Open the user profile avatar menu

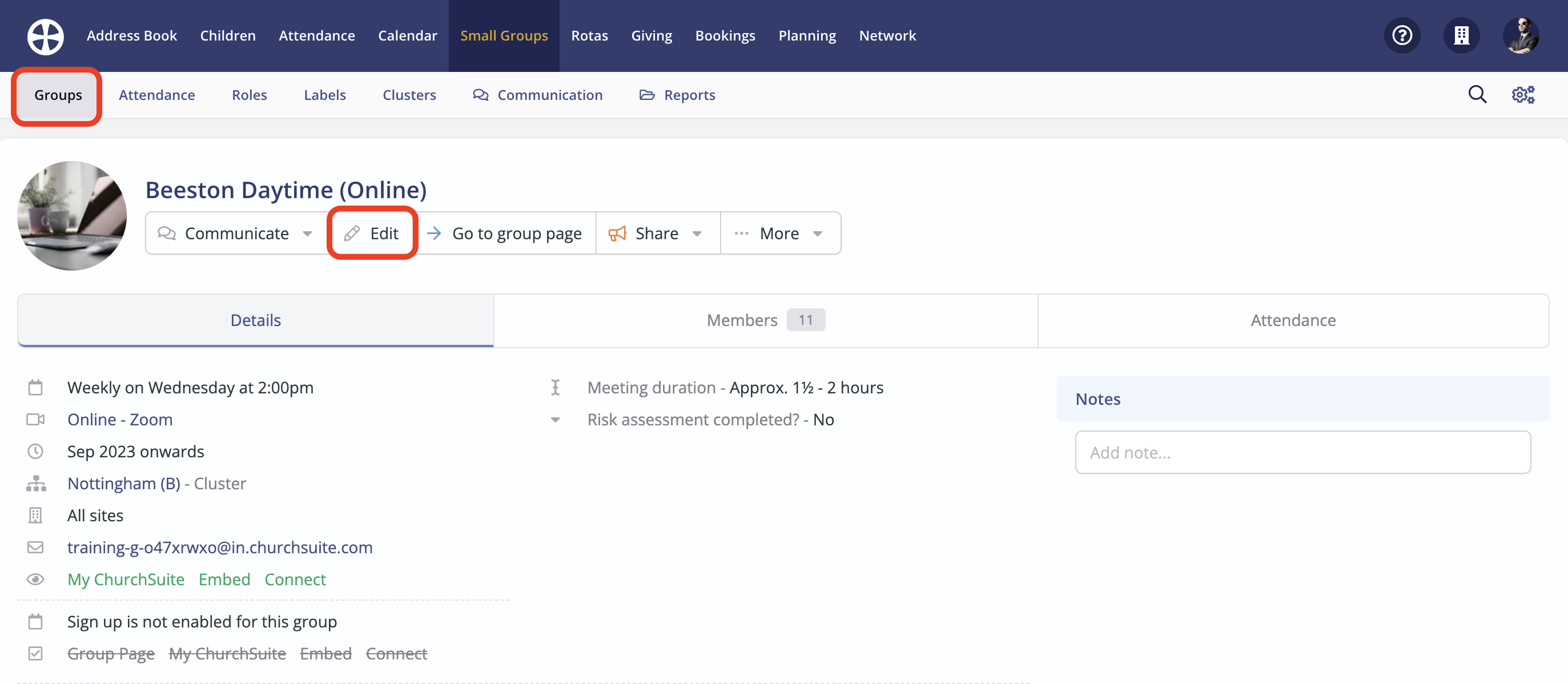(x=1521, y=35)
